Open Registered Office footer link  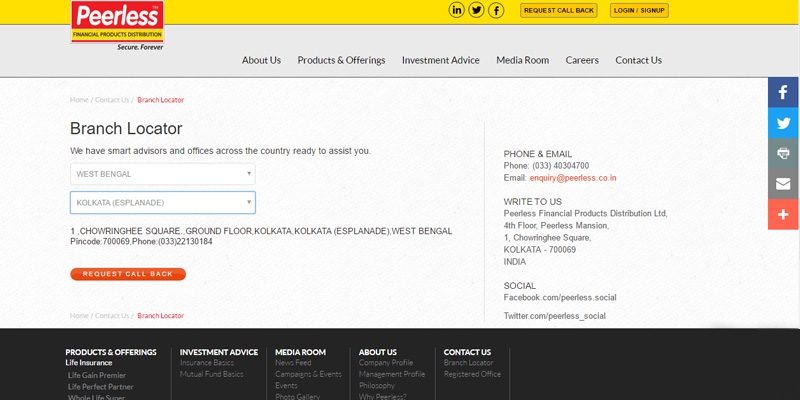472,374
